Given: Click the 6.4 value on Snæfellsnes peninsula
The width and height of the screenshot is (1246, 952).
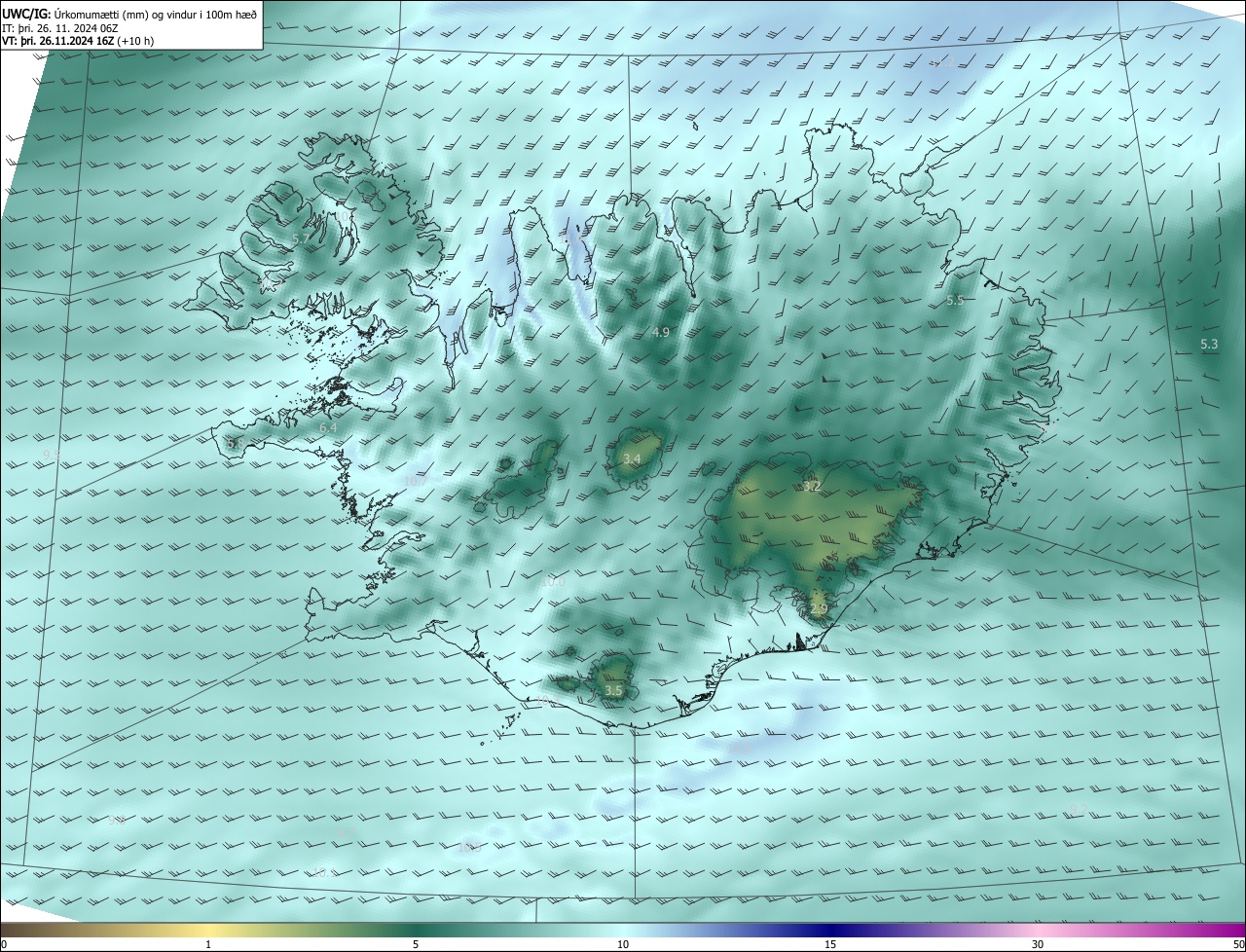Looking at the screenshot, I should tap(329, 427).
